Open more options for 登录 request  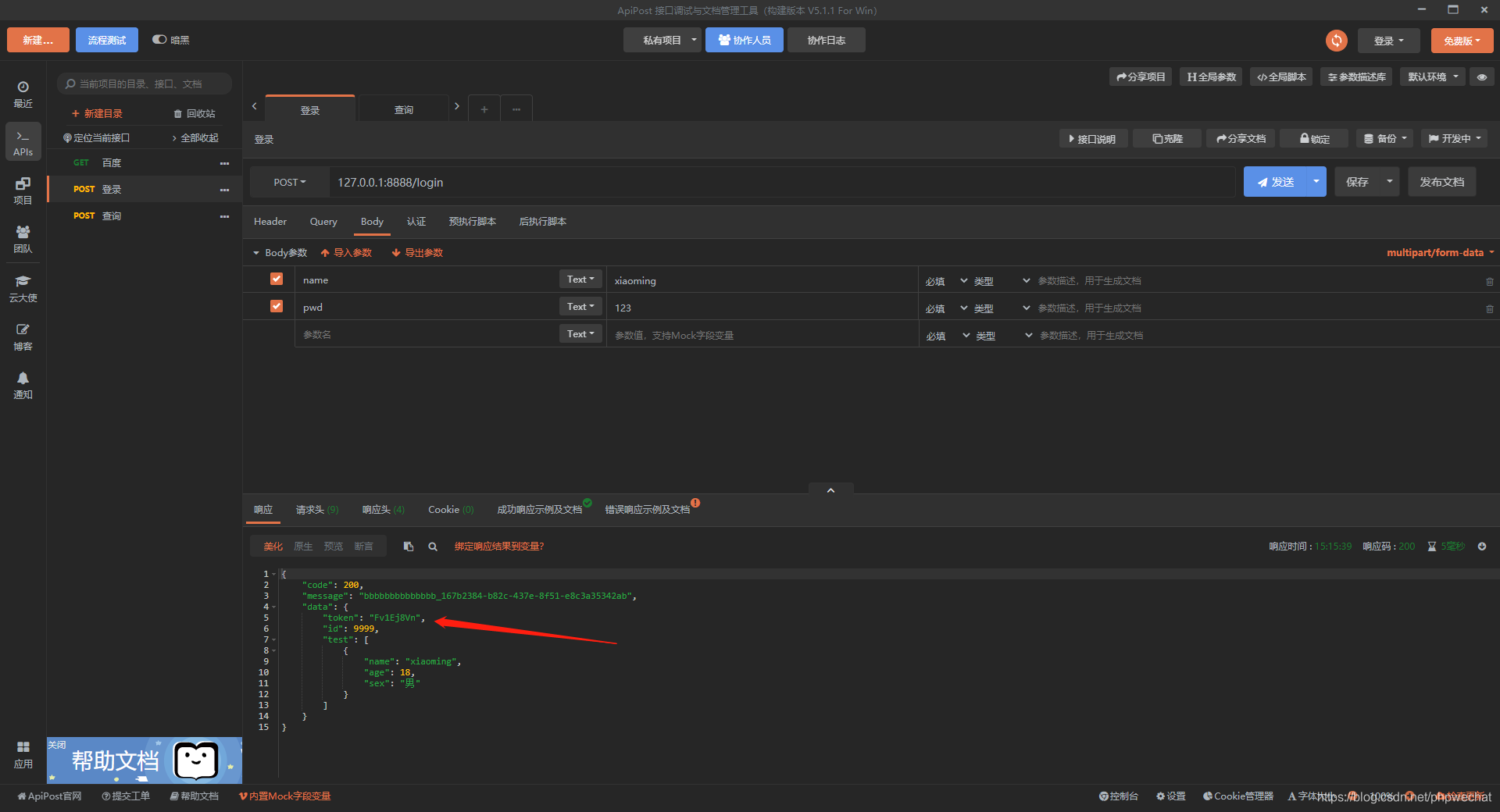[x=224, y=190]
